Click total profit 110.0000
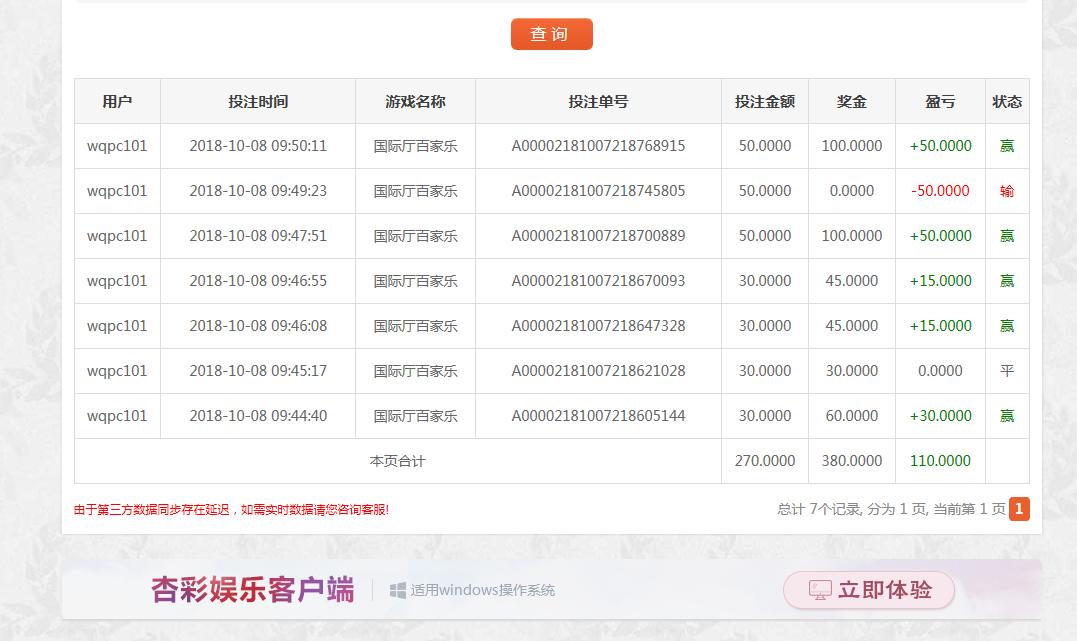Viewport: 1077px width, 641px height. point(940,461)
